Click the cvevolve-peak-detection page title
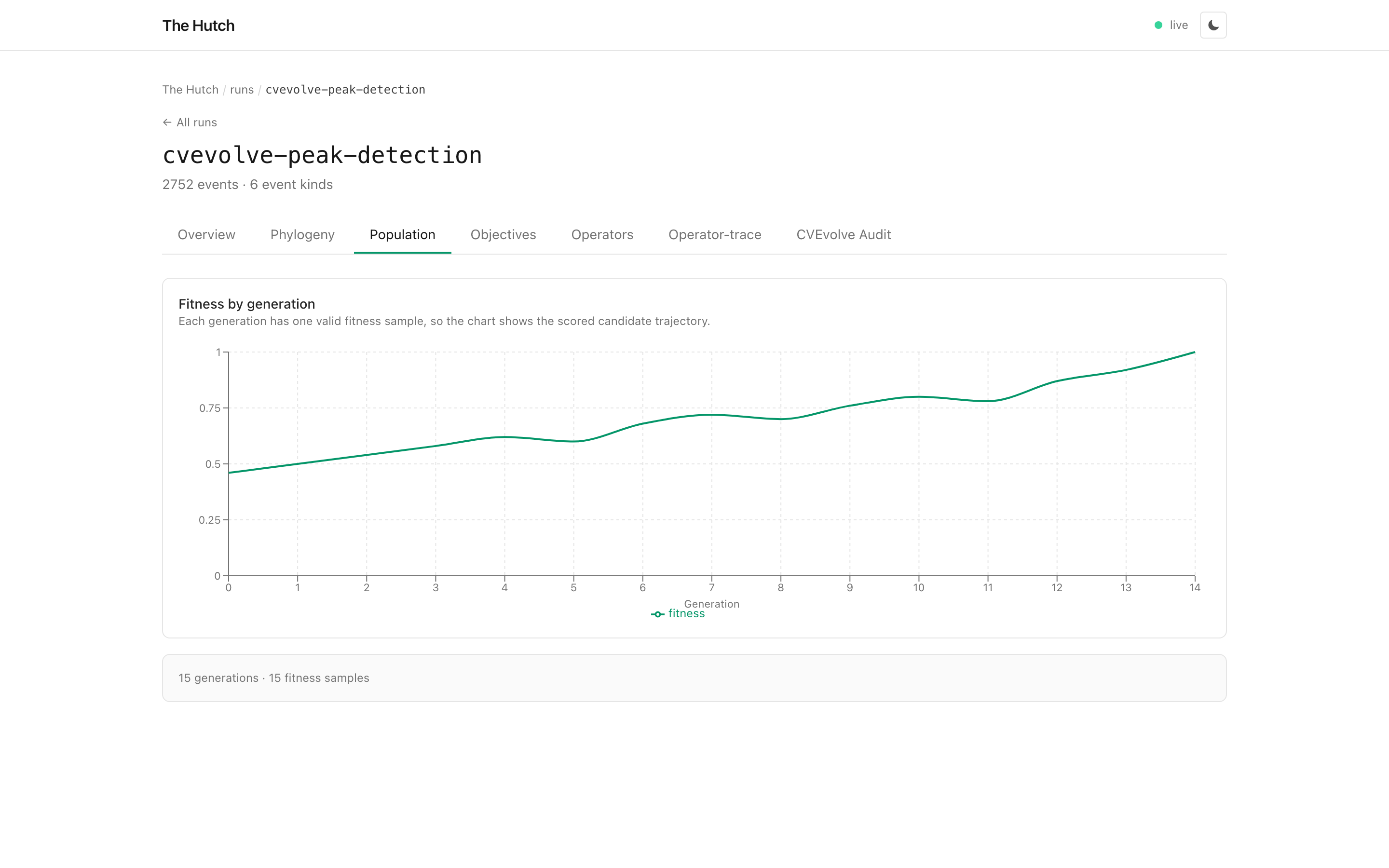 [x=322, y=155]
